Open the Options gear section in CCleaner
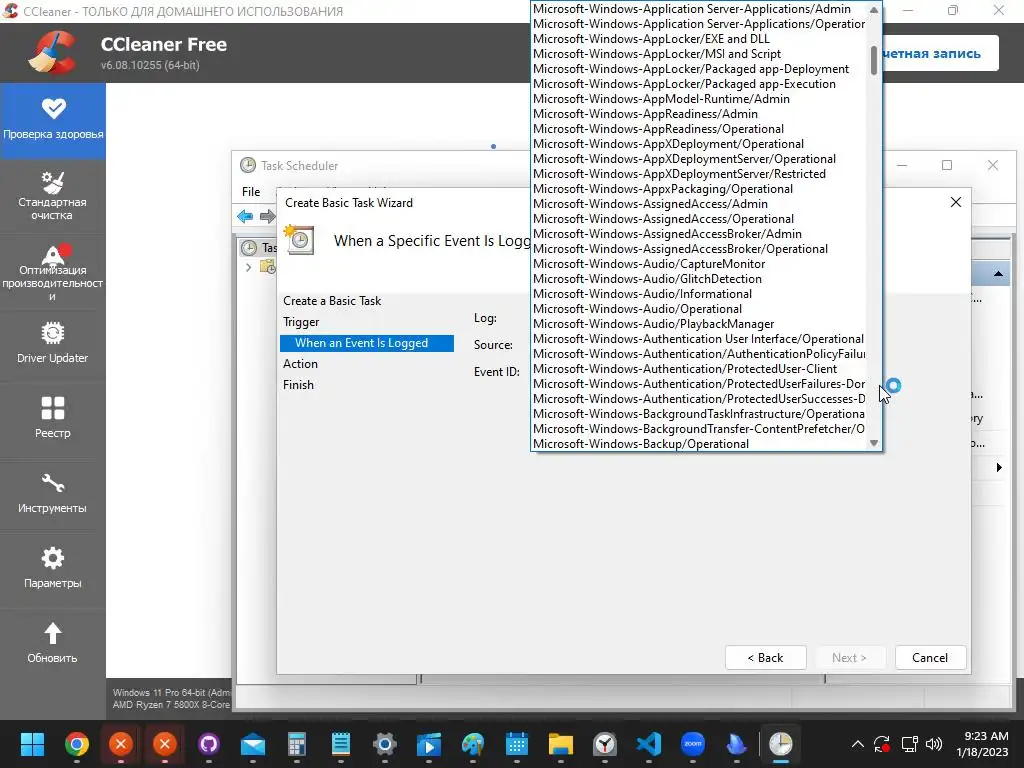Image resolution: width=1024 pixels, height=768 pixels. tap(53, 569)
